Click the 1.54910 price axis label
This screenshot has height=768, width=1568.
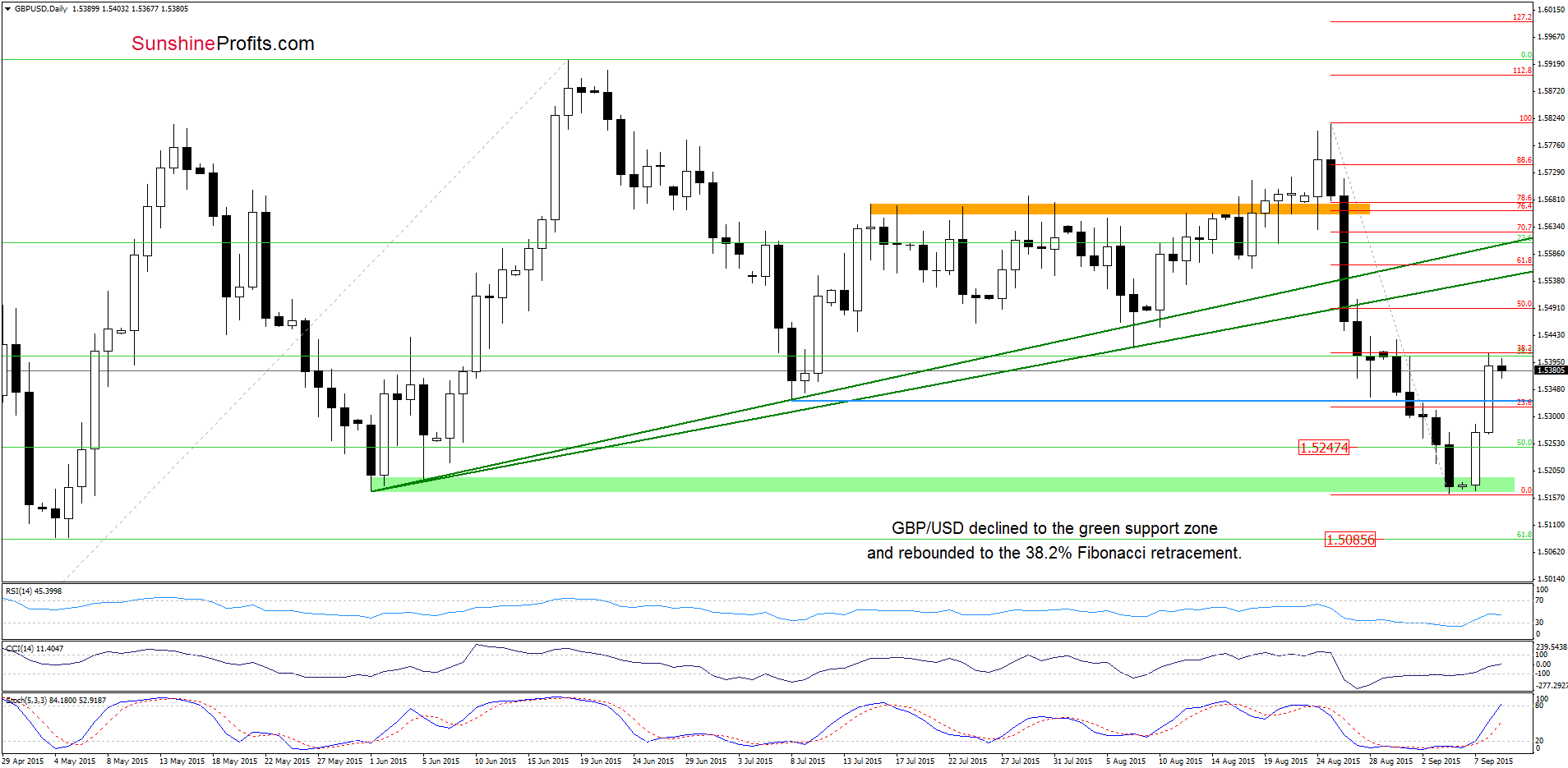1551,308
